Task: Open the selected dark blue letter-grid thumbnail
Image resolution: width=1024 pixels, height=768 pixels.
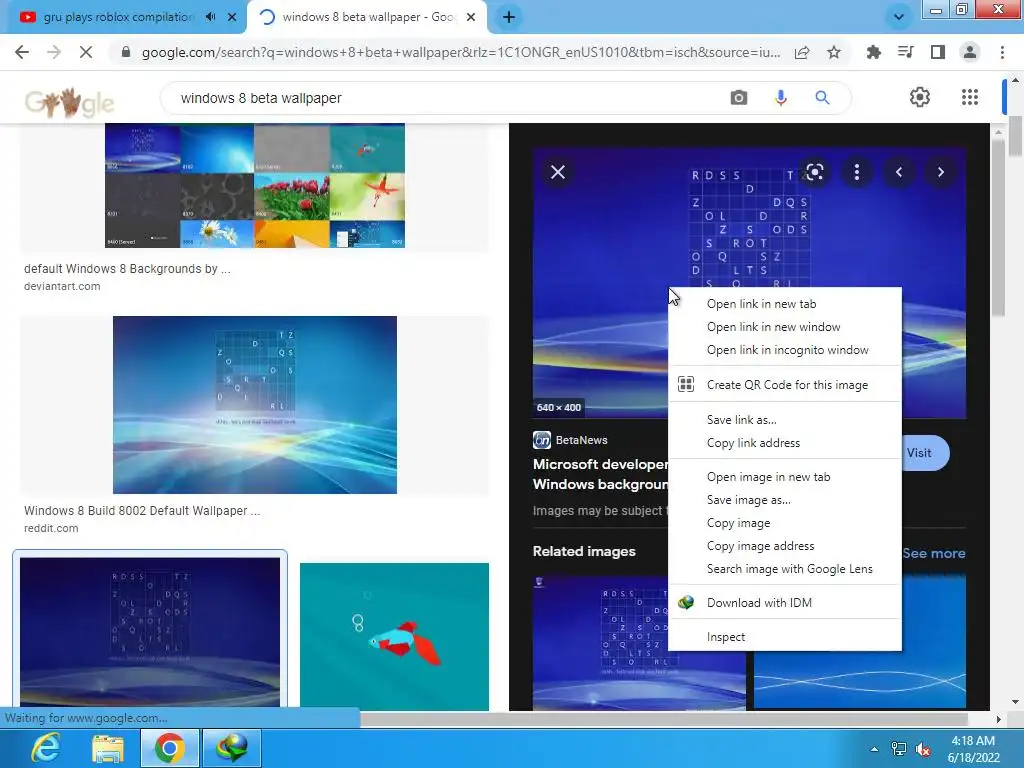Action: [x=150, y=632]
